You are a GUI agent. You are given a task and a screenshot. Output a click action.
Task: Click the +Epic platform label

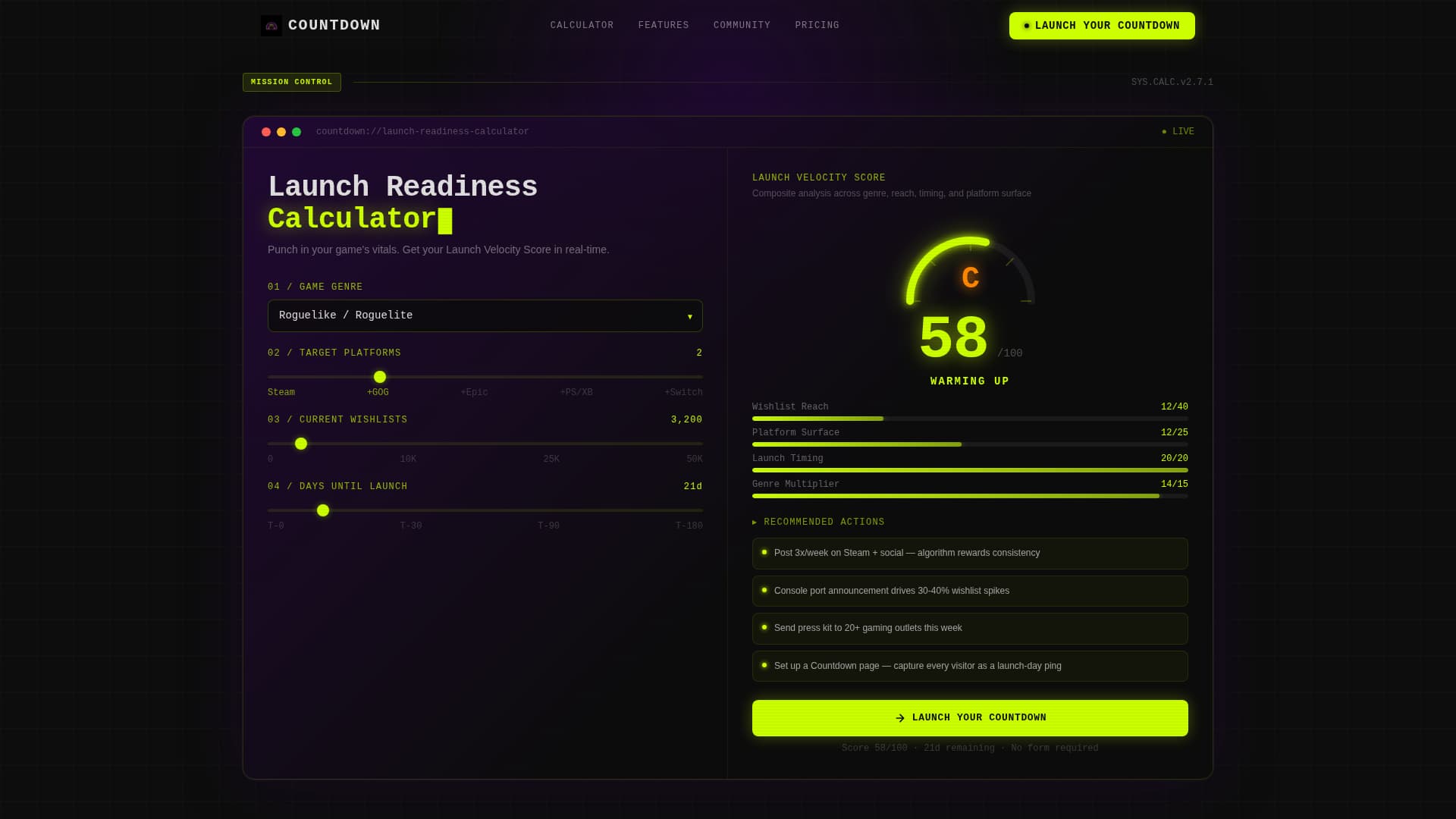[x=474, y=392]
